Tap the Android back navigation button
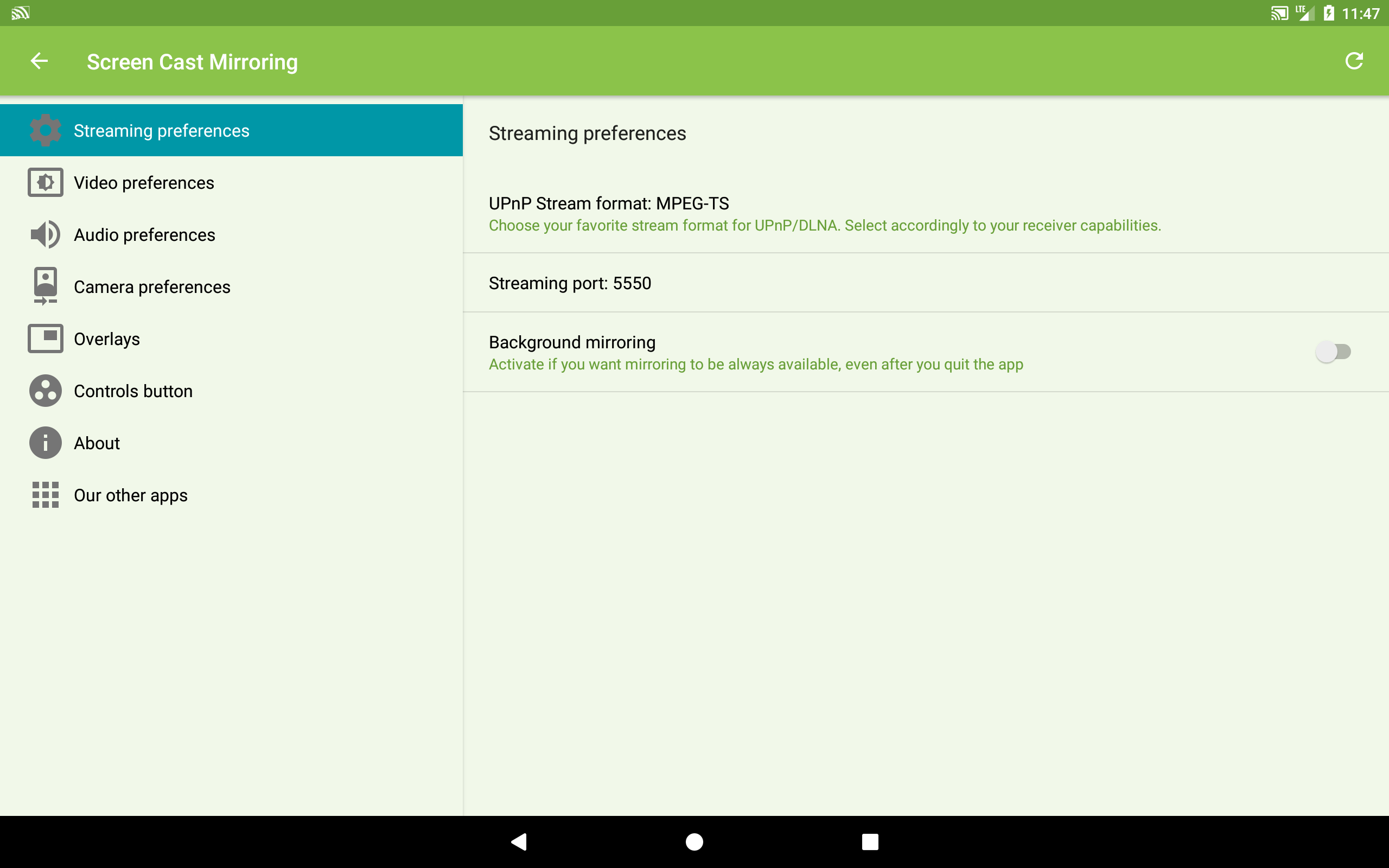 519,841
